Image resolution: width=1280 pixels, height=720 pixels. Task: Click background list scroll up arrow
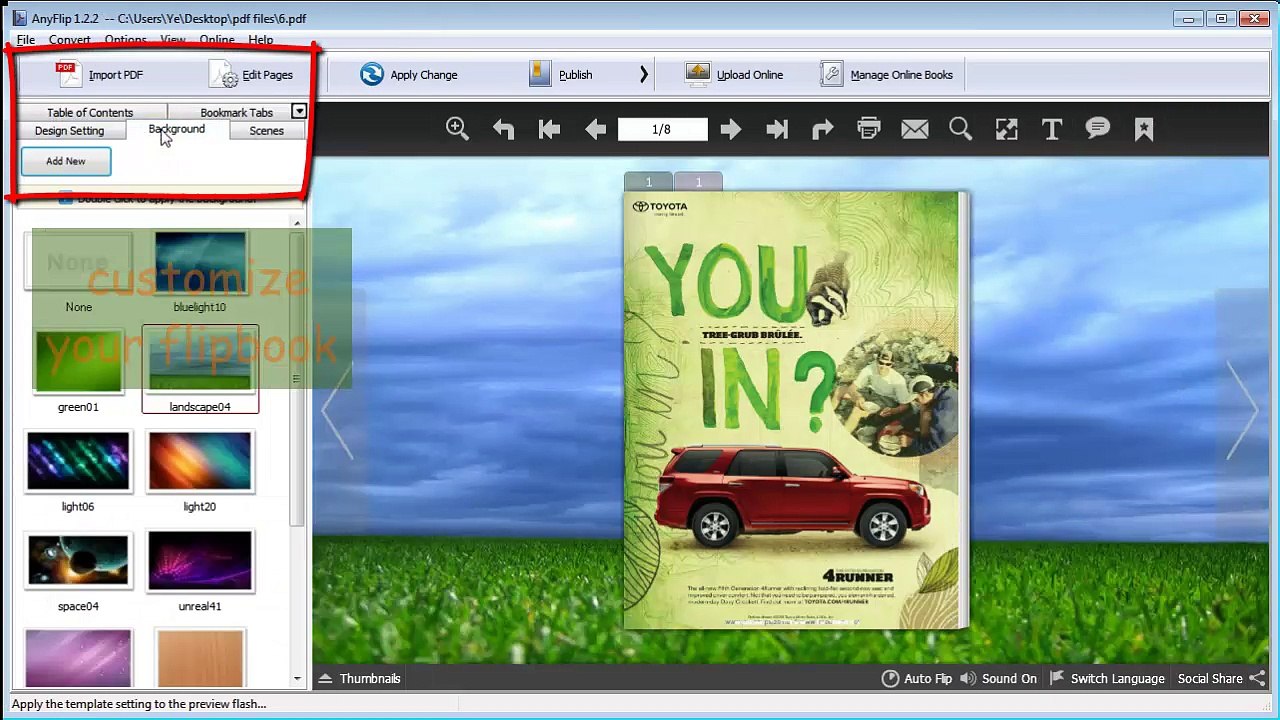[x=297, y=223]
